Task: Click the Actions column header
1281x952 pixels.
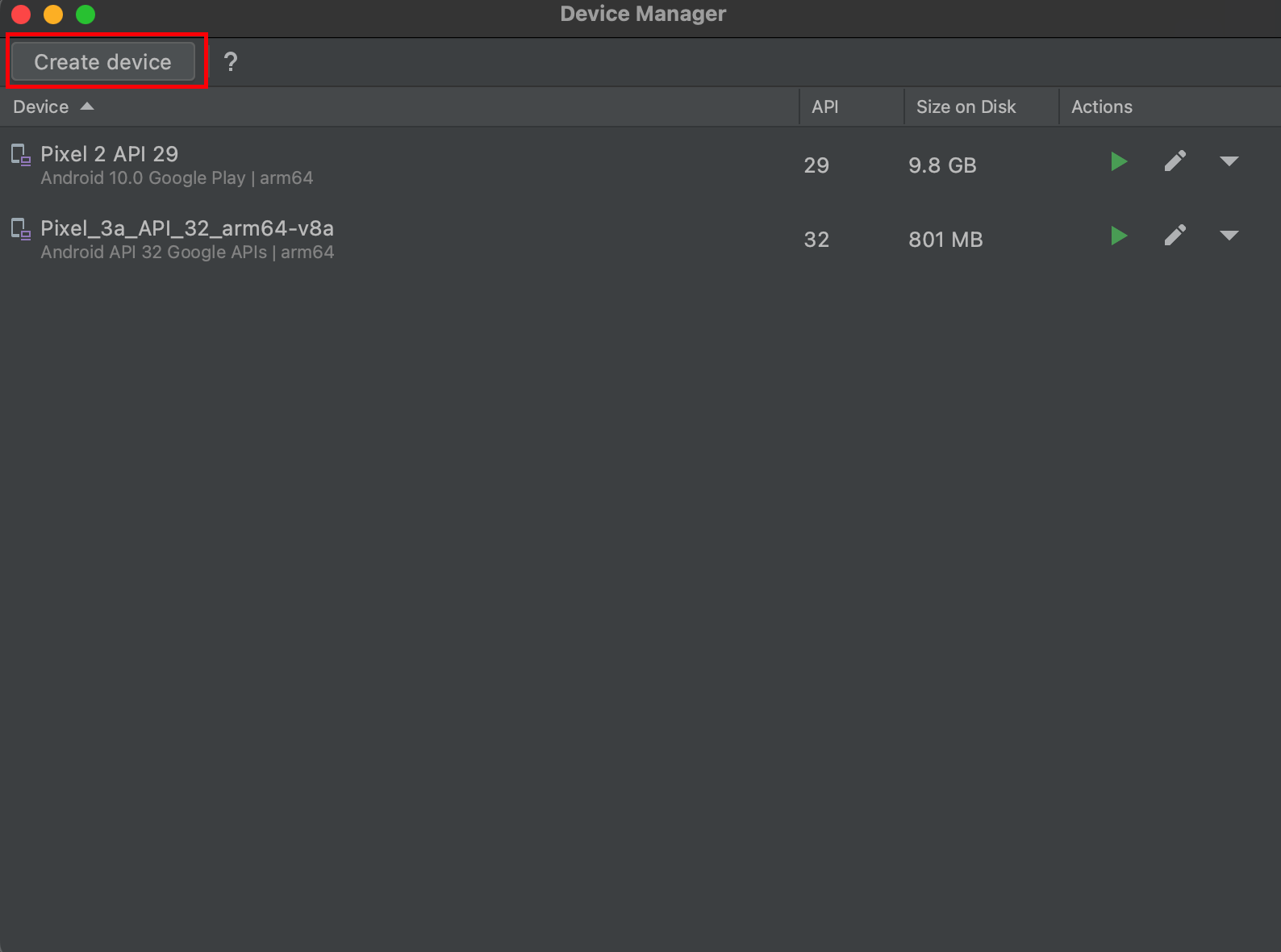Action: coord(1101,106)
